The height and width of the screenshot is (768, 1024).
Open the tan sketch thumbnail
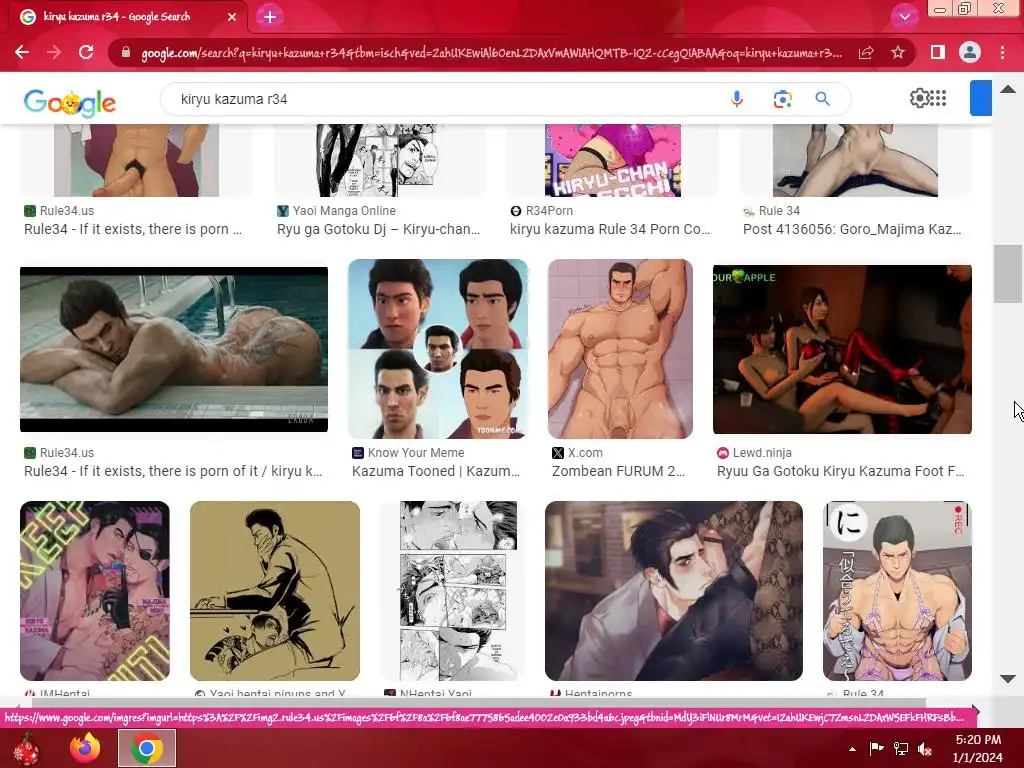tap(274, 591)
